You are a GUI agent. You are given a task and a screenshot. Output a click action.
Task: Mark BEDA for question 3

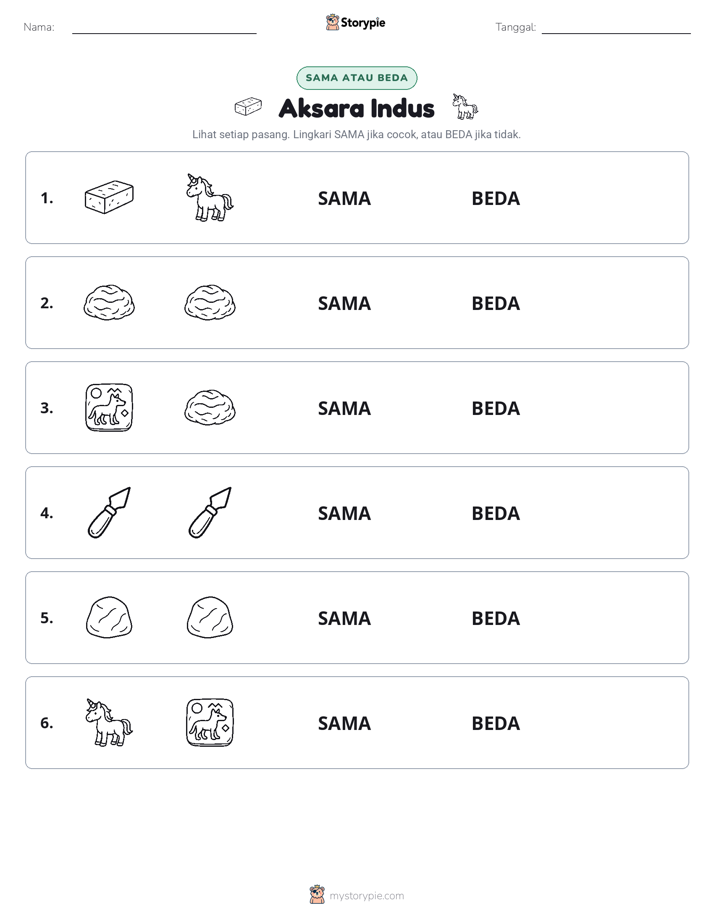495,408
